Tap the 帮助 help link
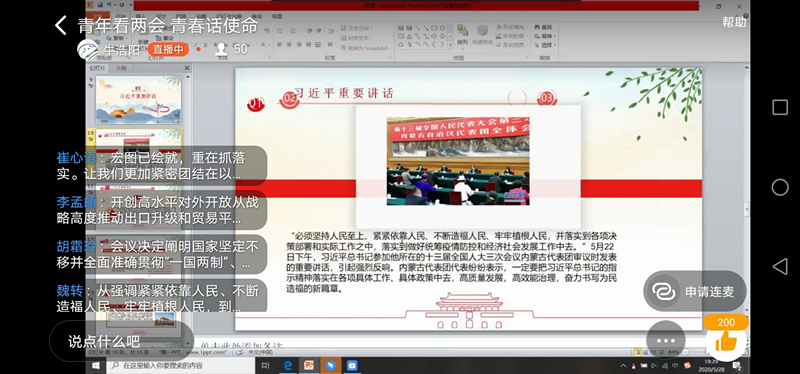Viewport: 800px width, 374px height. pyautogui.click(x=734, y=22)
